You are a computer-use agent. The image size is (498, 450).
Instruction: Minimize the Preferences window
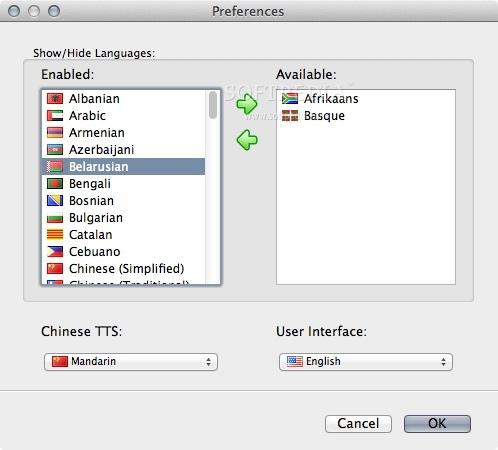tap(34, 11)
